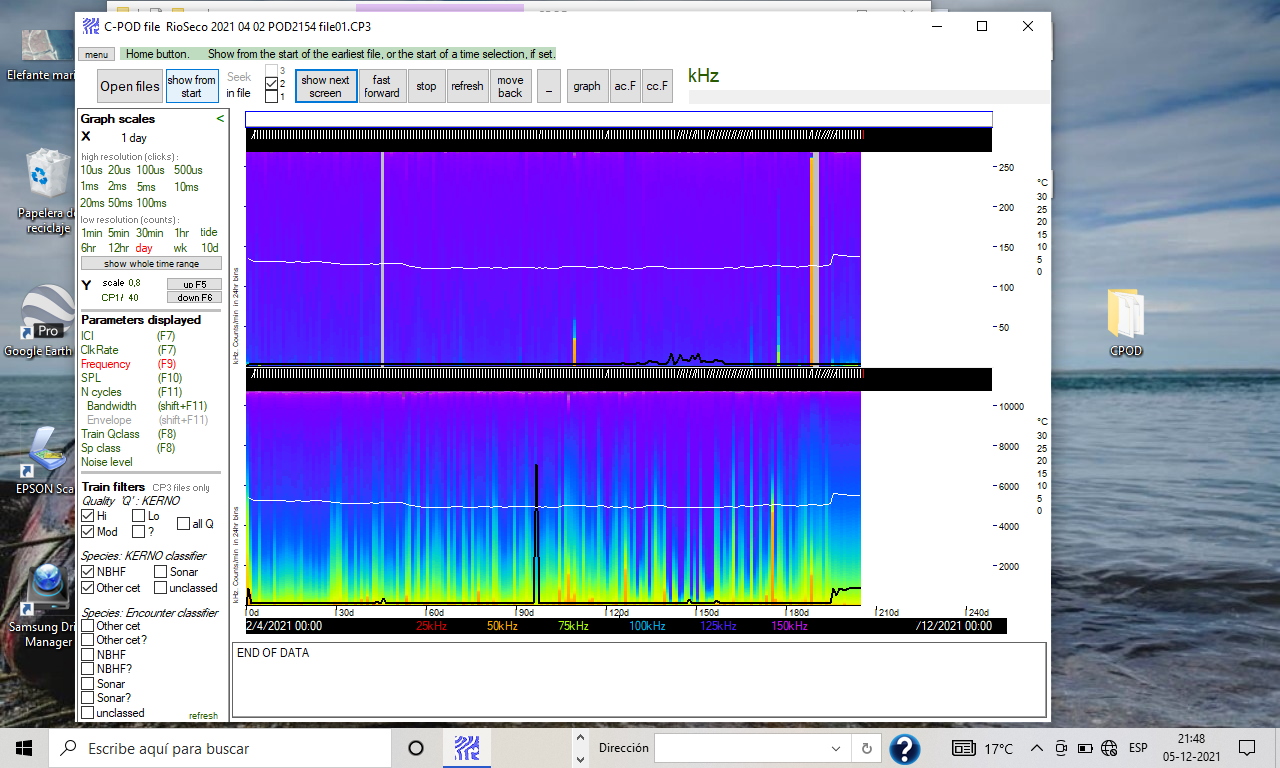Click 'show whole time range' button
The width and height of the screenshot is (1280, 768).
pyautogui.click(x=150, y=264)
